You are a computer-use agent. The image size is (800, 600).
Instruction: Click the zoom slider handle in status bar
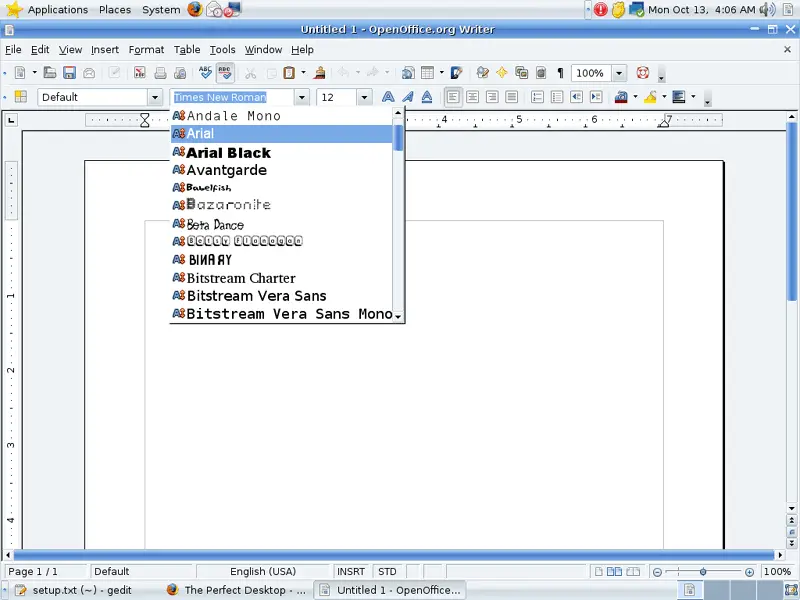click(703, 572)
